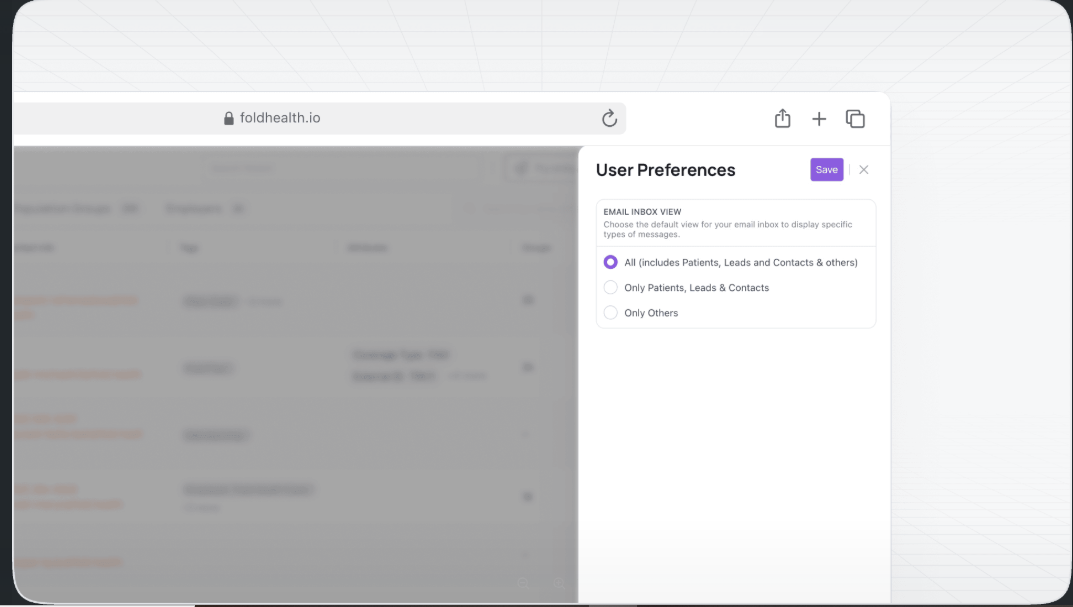The width and height of the screenshot is (1073, 607).
Task: Click the blurred Attributes column header
Action: (367, 248)
